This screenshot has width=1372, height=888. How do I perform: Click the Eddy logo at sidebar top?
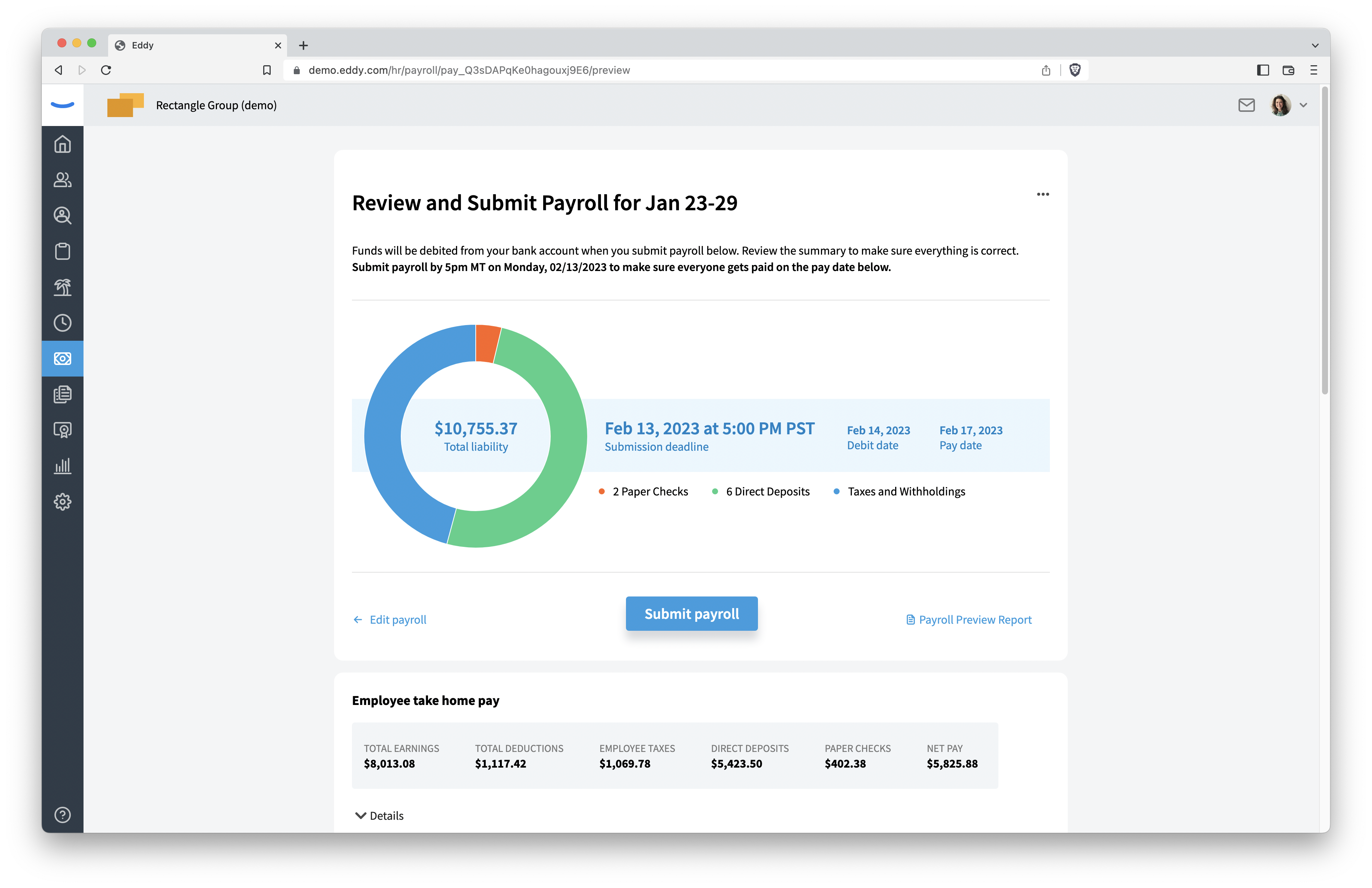tap(62, 105)
